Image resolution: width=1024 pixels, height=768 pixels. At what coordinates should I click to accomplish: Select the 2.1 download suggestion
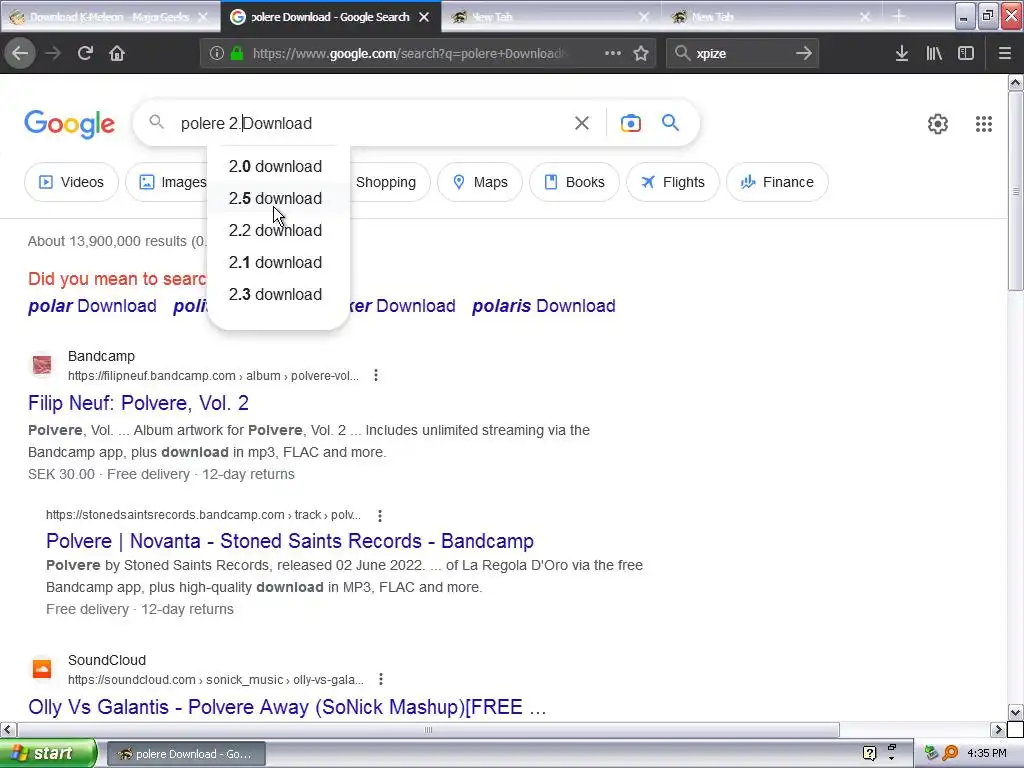278,263
